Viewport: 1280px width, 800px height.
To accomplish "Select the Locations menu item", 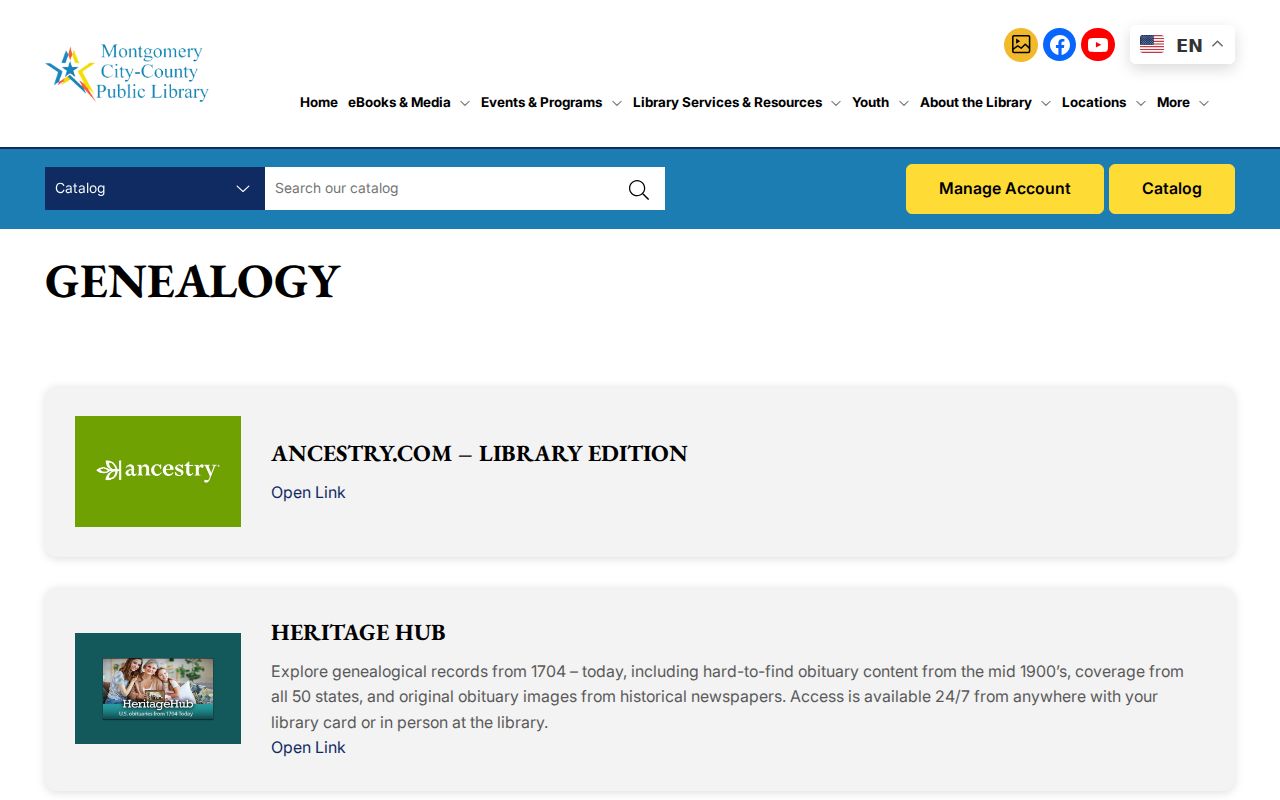I will click(x=1094, y=102).
